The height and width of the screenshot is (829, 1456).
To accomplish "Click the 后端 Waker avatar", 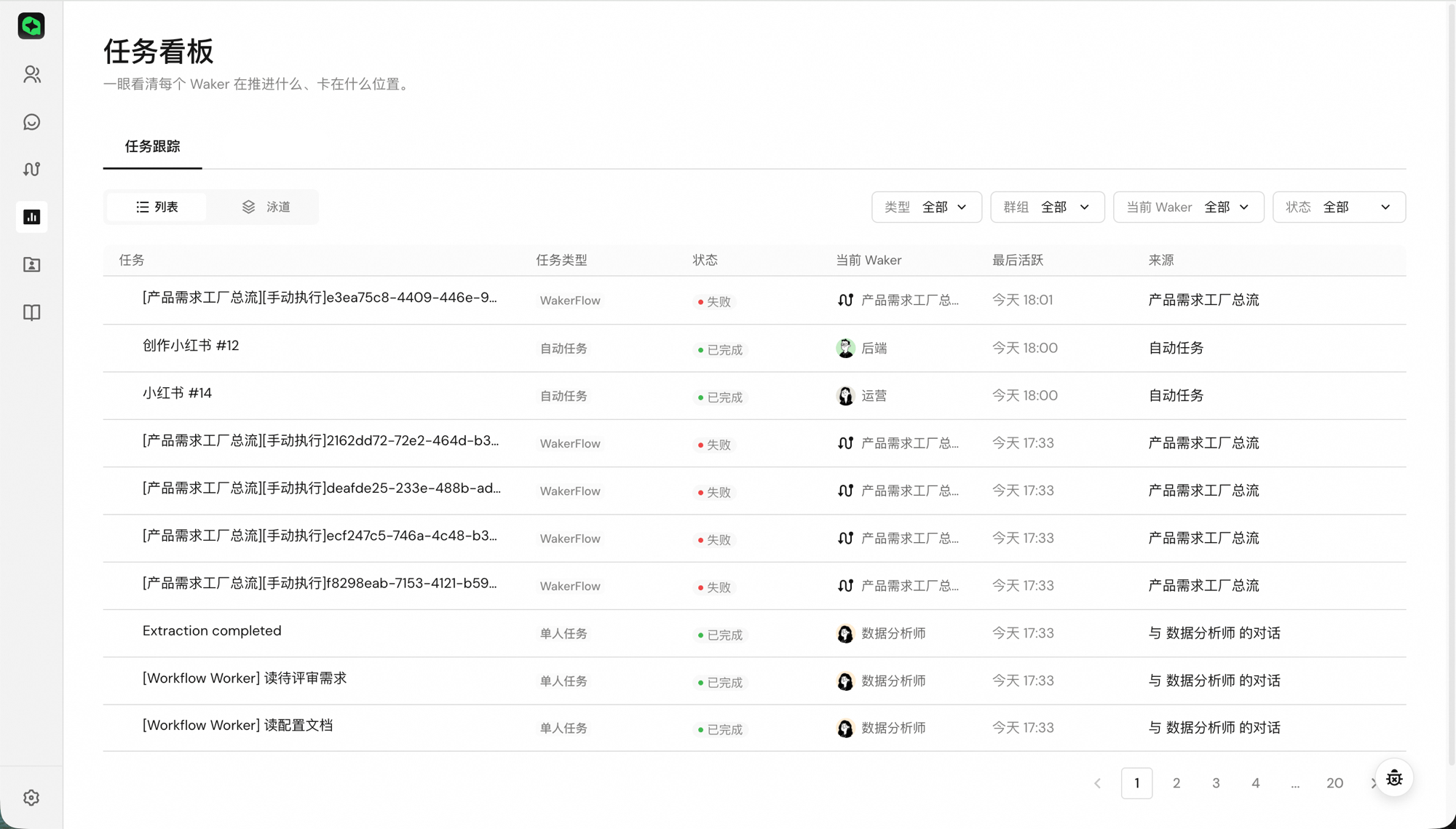I will pyautogui.click(x=845, y=349).
